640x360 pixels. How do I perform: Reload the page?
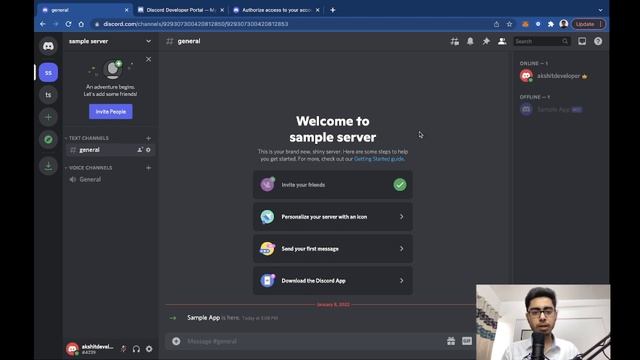pos(68,24)
